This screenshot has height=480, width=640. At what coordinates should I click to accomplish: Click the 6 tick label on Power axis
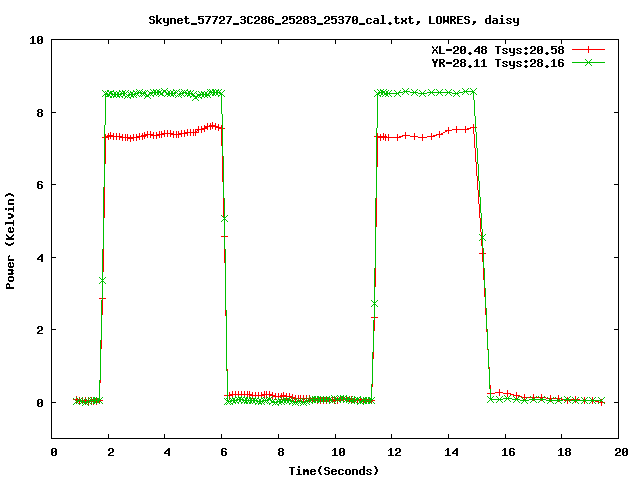pyautogui.click(x=40, y=185)
